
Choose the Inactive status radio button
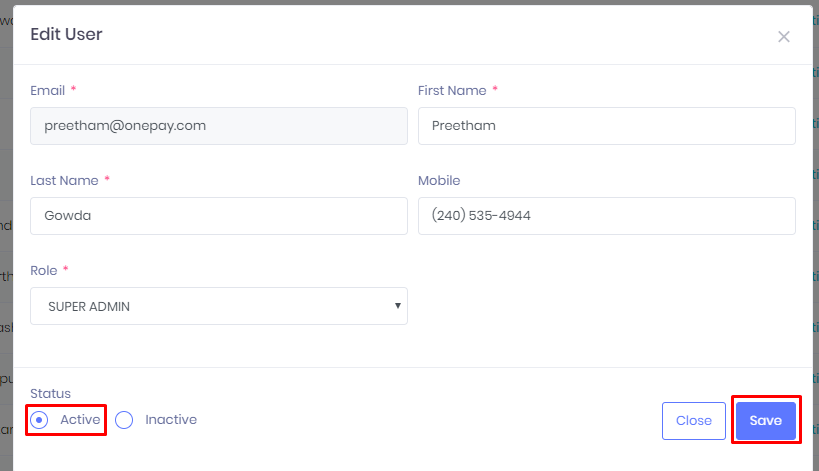click(x=124, y=420)
